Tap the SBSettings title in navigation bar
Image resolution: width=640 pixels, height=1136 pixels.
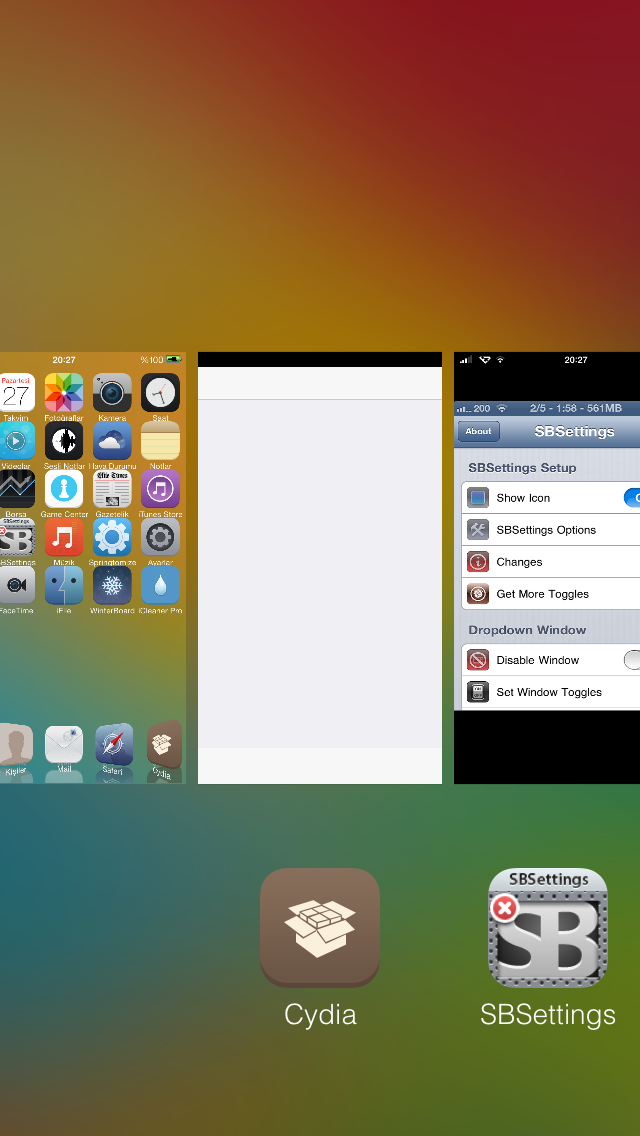click(574, 431)
